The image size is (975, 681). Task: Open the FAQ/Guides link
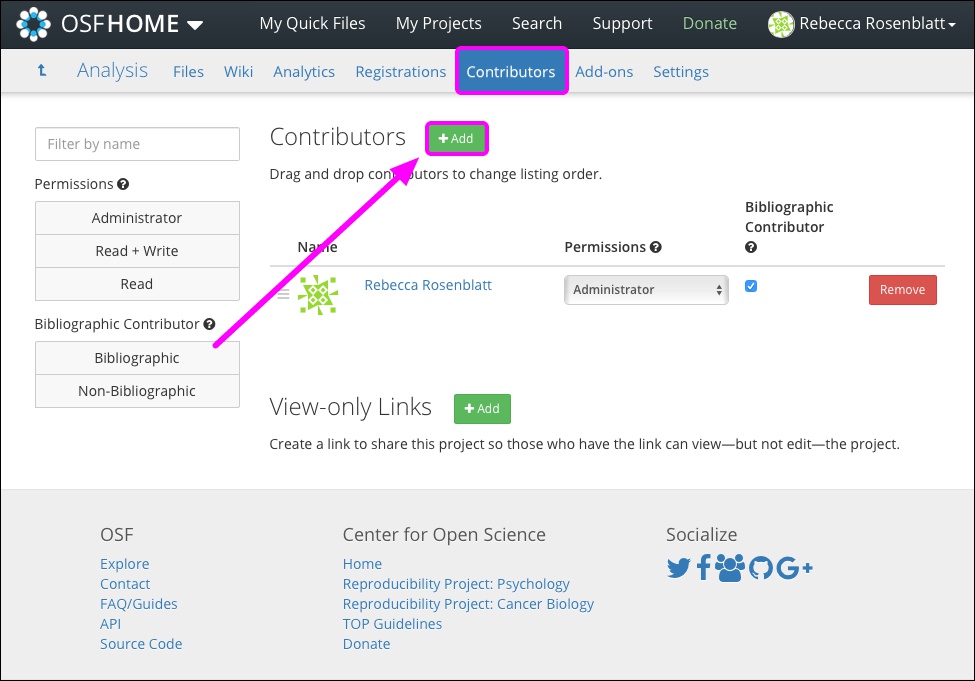pos(139,603)
